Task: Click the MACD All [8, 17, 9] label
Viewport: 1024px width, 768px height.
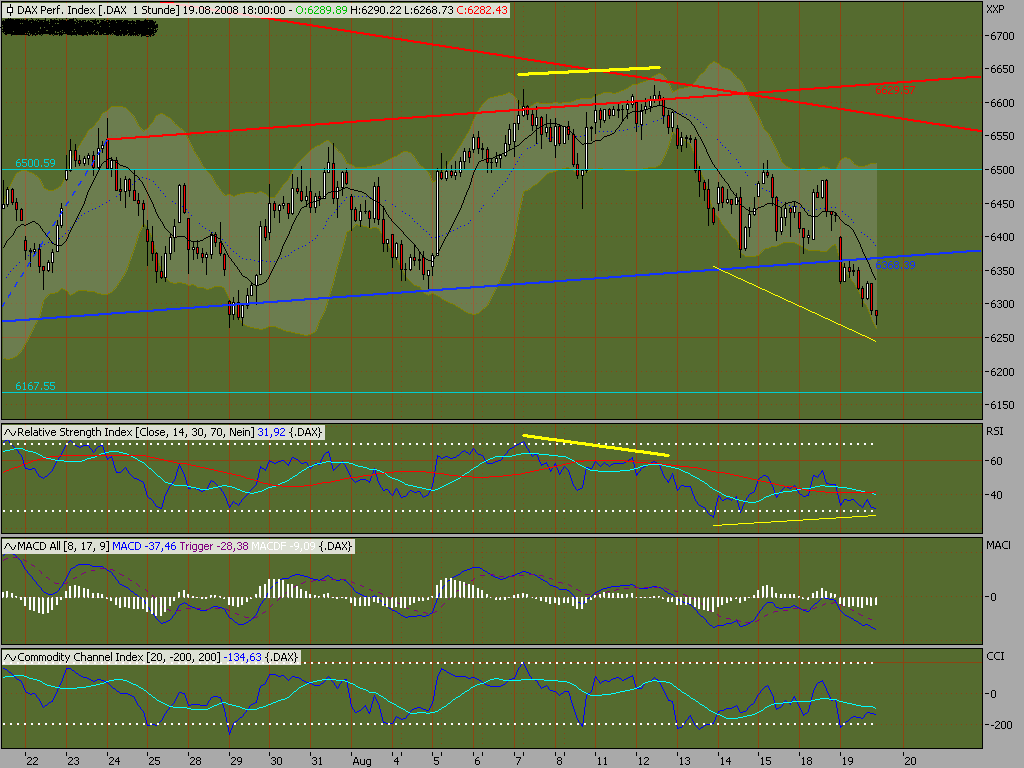Action: [63, 546]
